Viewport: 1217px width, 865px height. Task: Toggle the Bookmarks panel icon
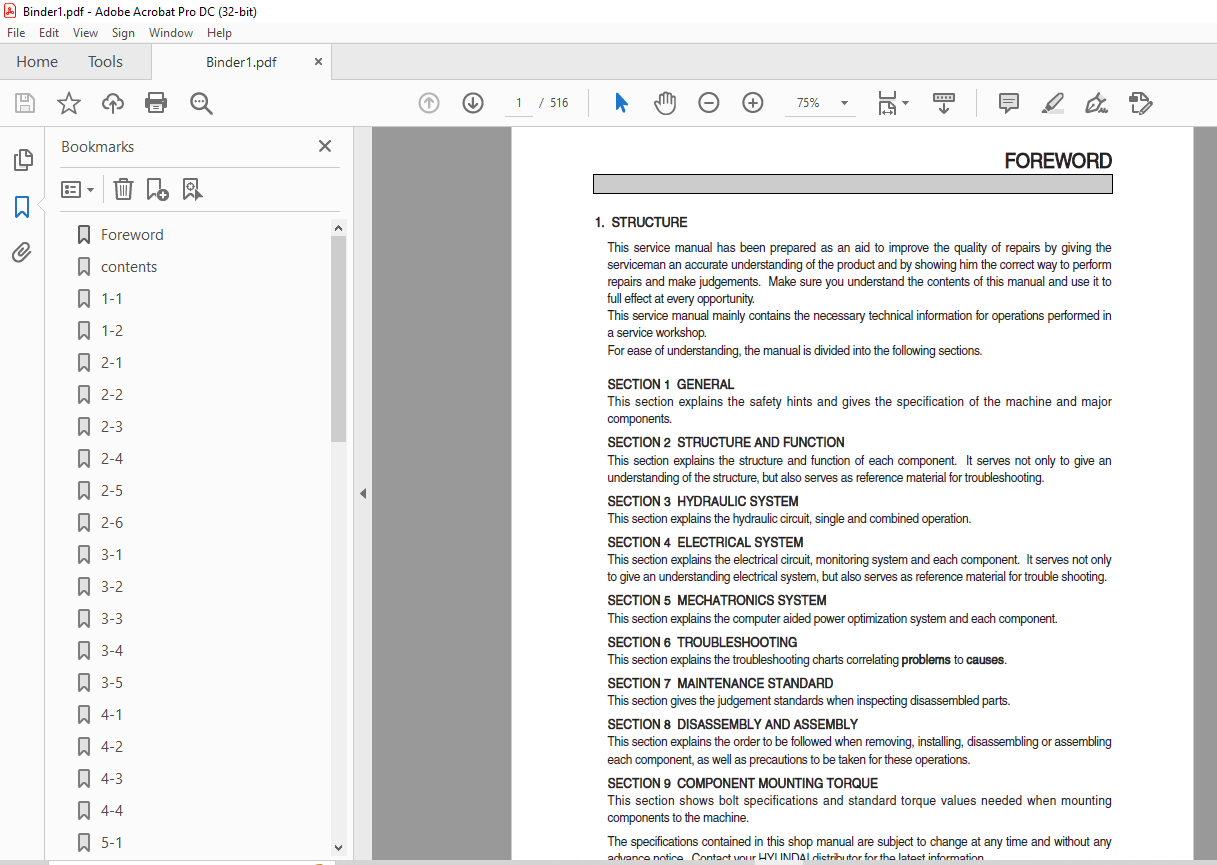tap(22, 207)
